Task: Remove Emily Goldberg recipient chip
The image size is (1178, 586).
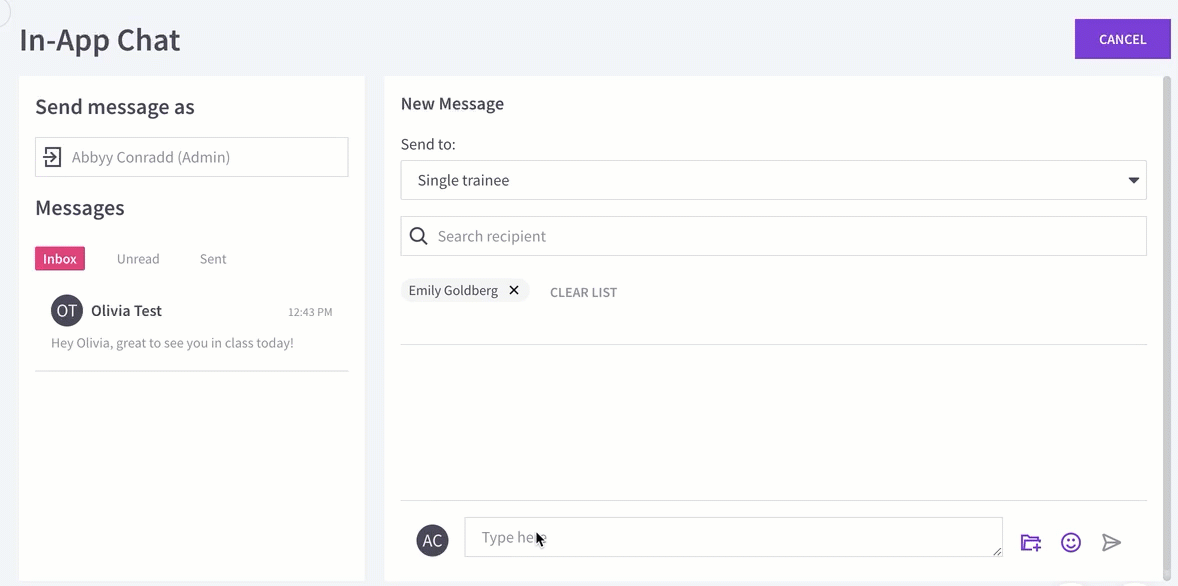Action: tap(514, 290)
